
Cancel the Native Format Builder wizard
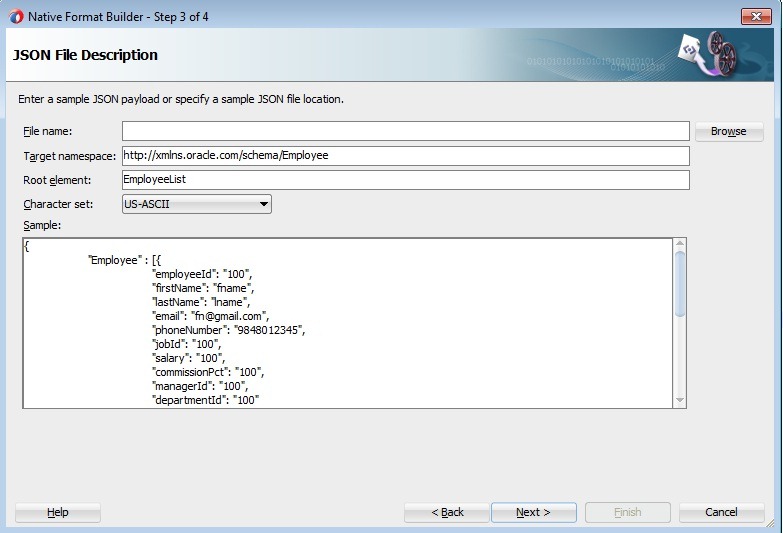721,512
